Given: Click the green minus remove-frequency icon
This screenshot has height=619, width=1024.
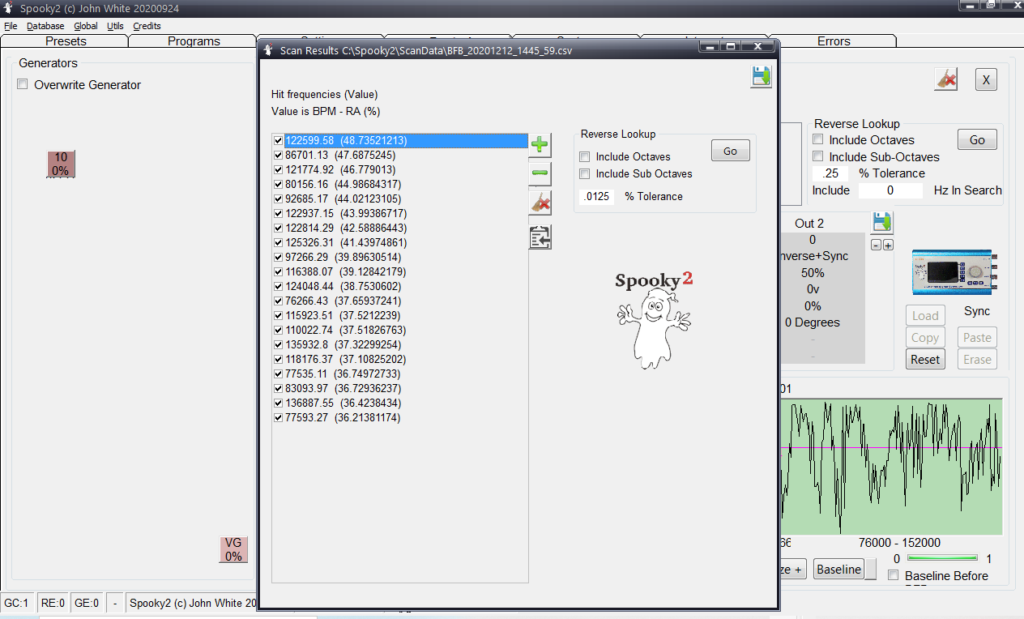Looking at the screenshot, I should click(x=540, y=173).
